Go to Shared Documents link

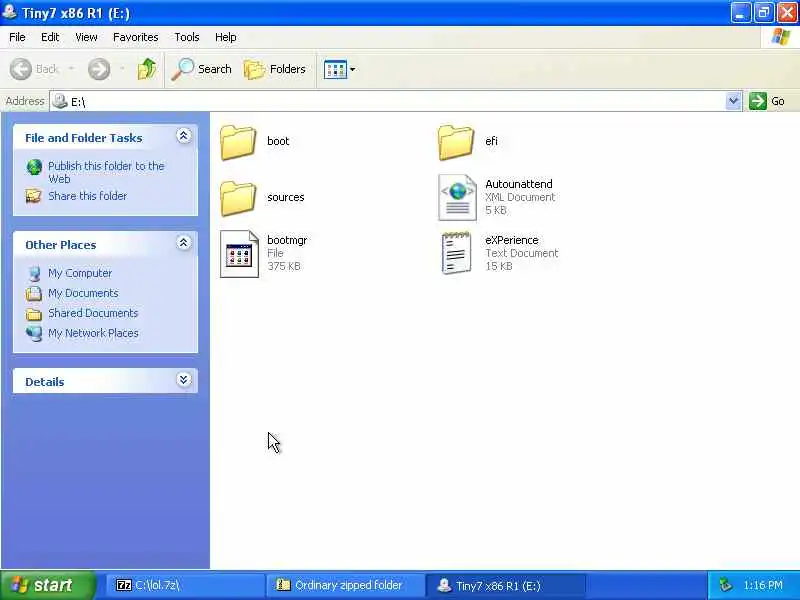[x=93, y=313]
